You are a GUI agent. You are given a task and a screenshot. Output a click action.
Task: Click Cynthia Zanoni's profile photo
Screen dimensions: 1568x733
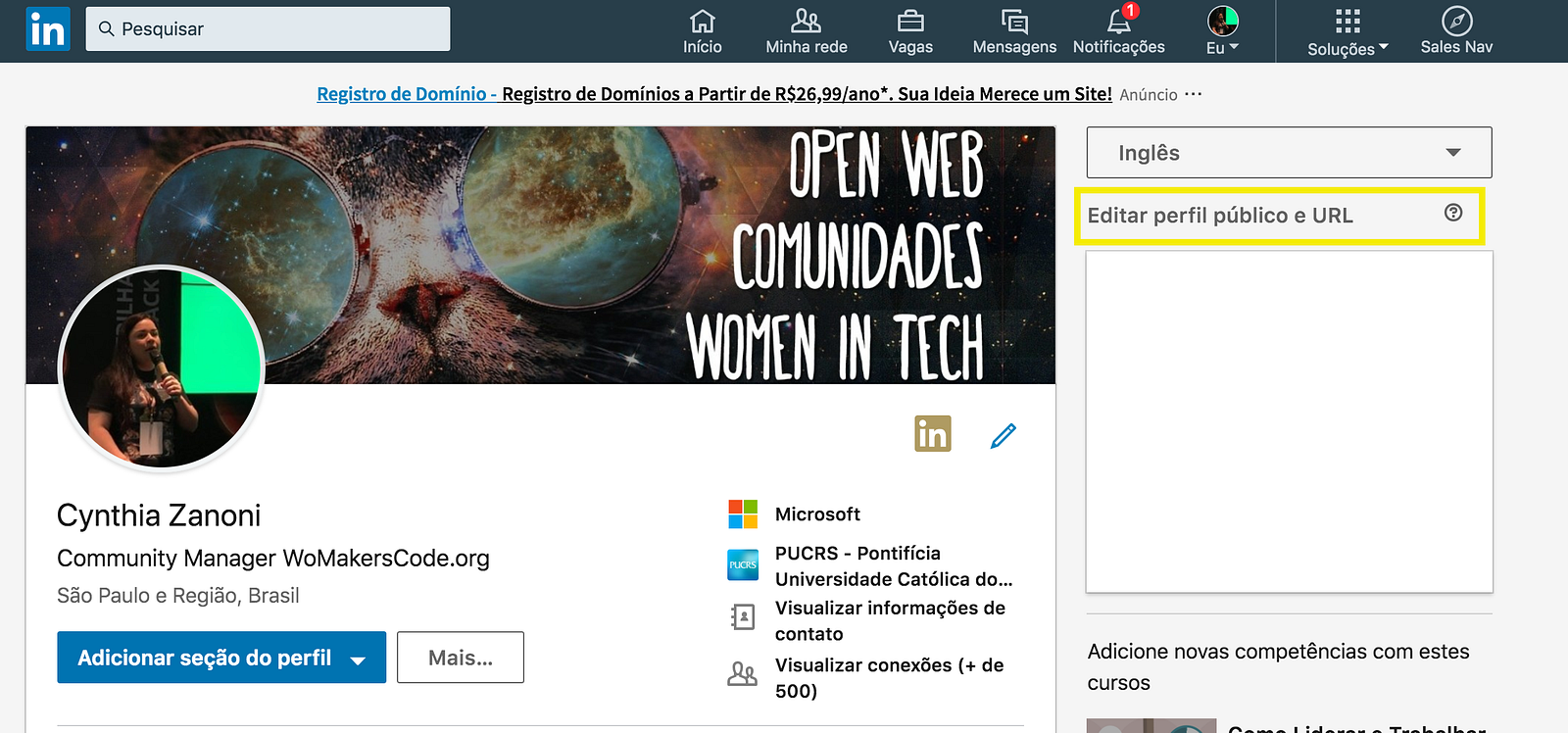click(x=162, y=368)
